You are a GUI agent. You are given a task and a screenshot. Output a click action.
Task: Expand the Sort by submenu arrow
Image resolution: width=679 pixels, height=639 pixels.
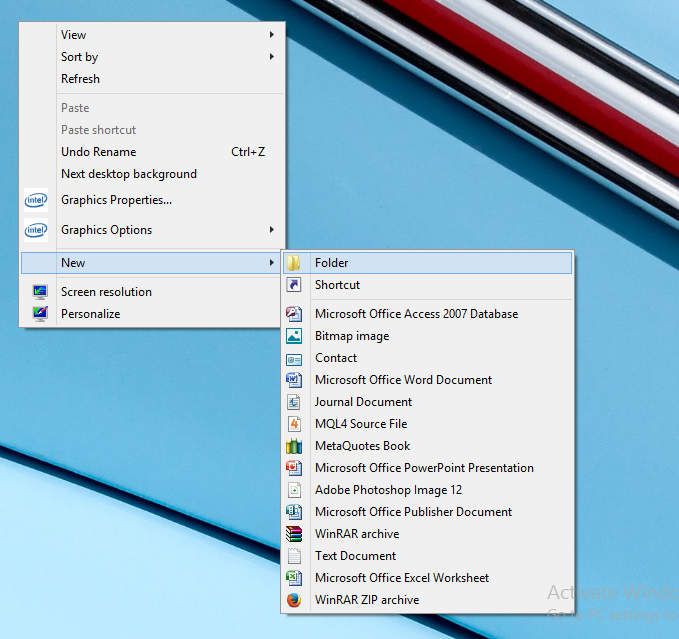click(x=272, y=57)
